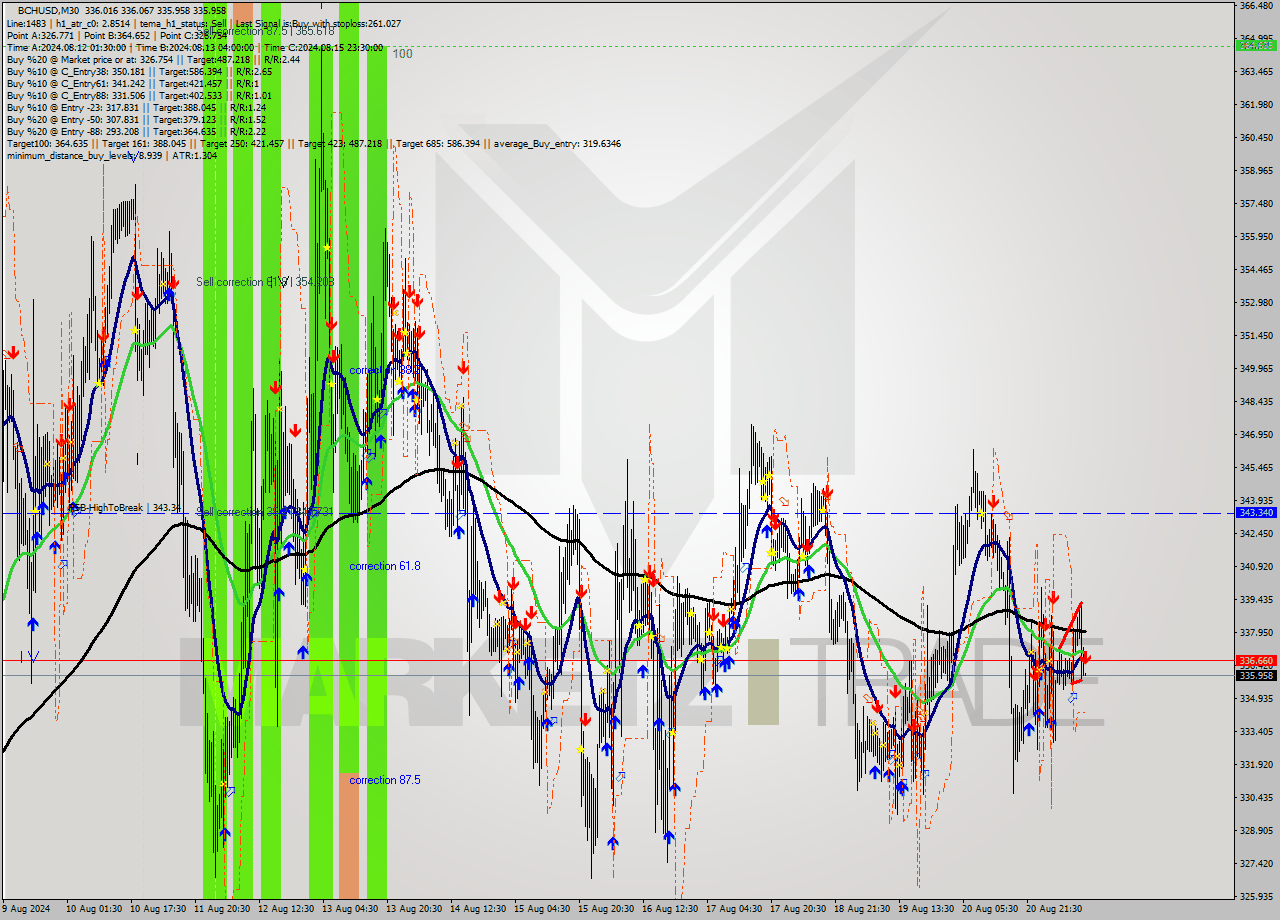Click the 351.450 price axis value

click(x=1256, y=336)
